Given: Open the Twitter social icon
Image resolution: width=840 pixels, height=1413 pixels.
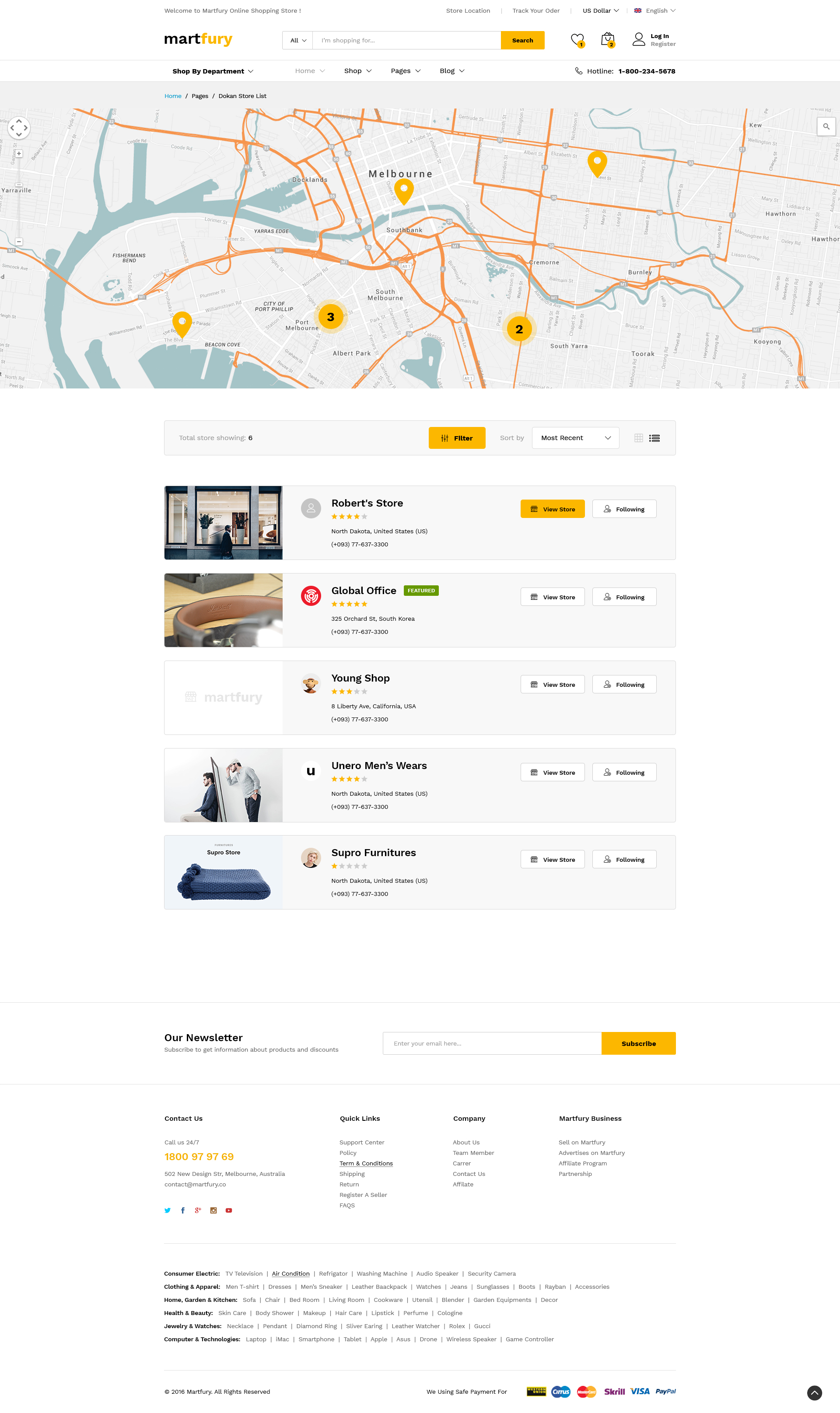Looking at the screenshot, I should pos(168,1210).
